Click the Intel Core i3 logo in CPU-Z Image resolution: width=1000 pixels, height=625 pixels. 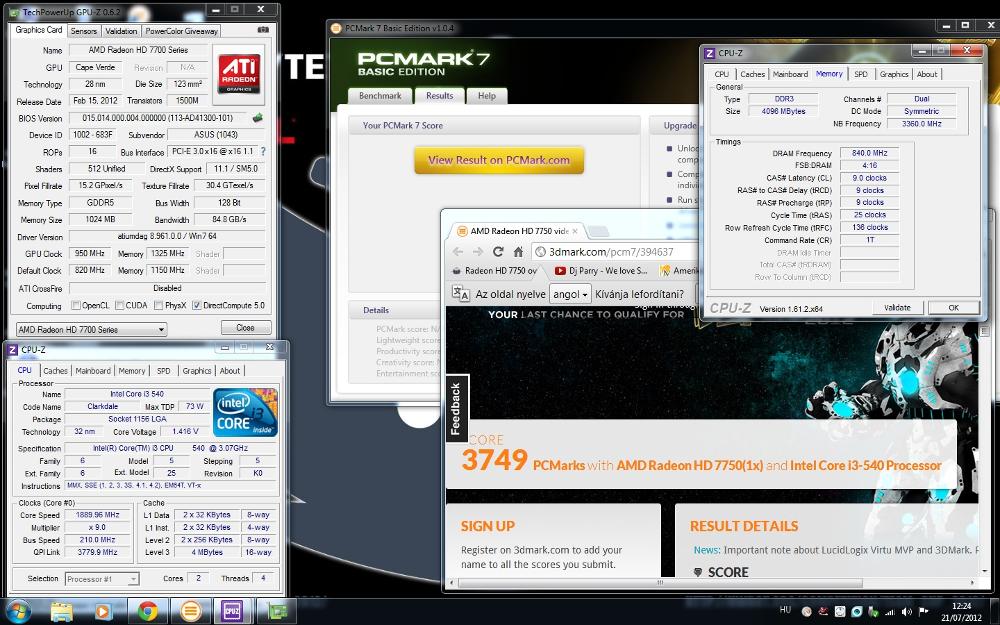246,412
